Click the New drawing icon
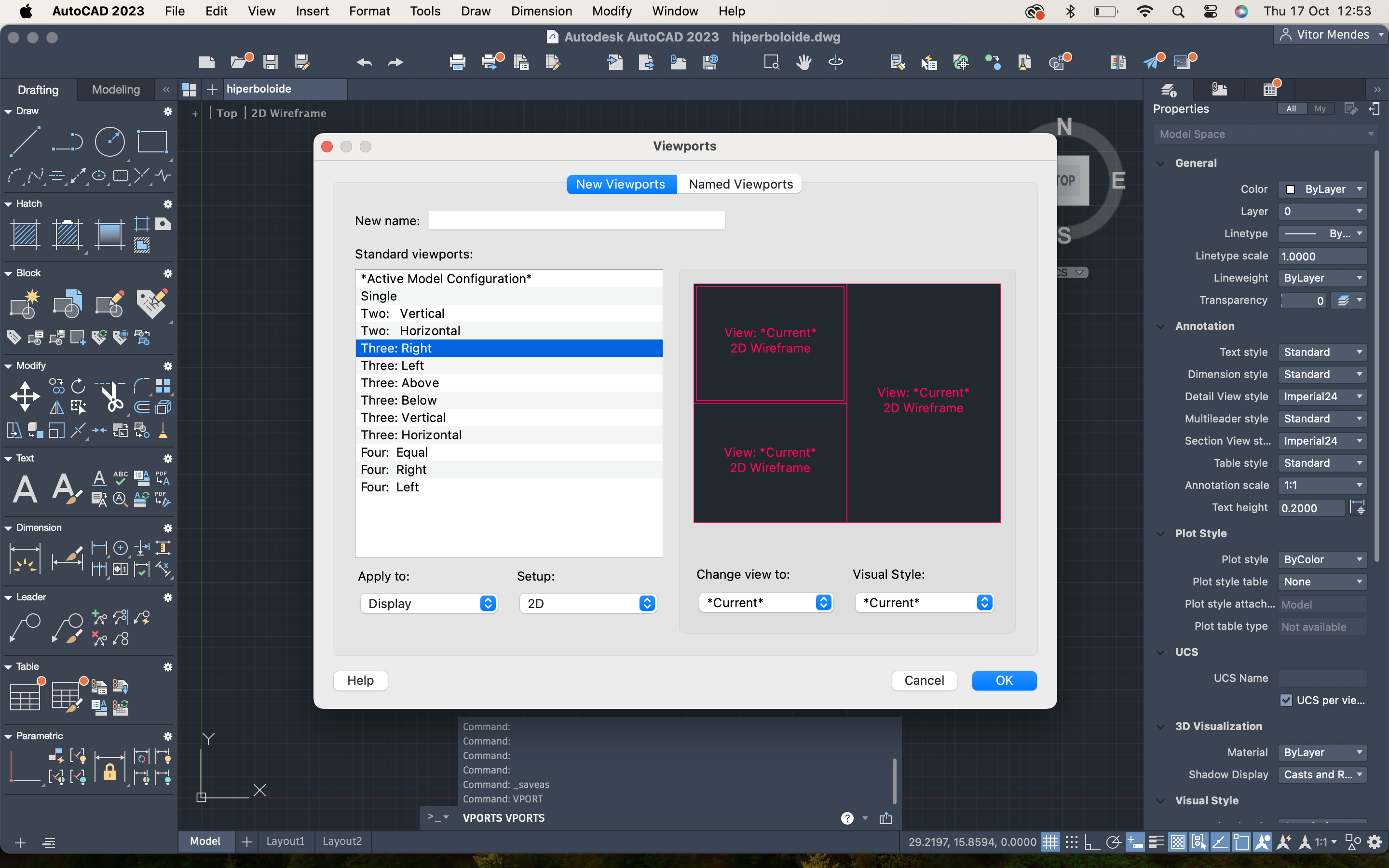 click(x=206, y=61)
